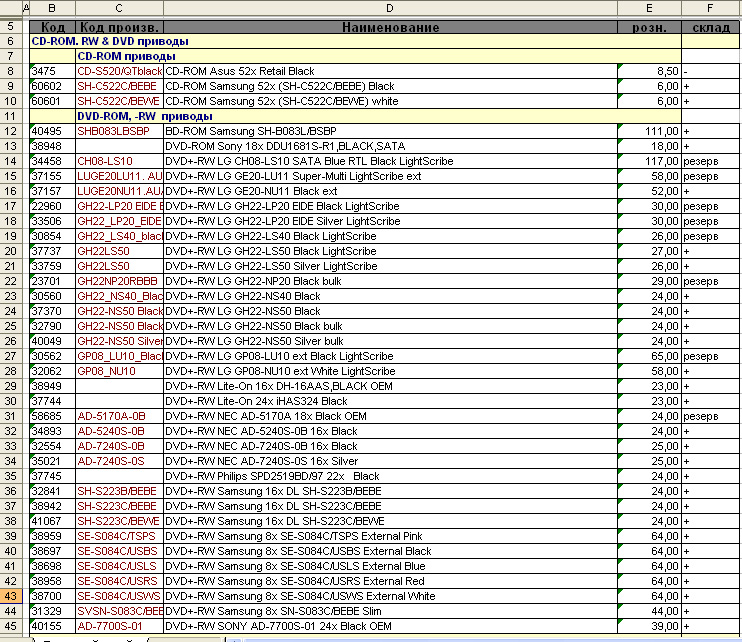Image resolution: width=742 pixels, height=642 pixels.
Task: Select 'DVD-ROM Sony 18x DDU1681S-R1' cell
Action: click(x=390, y=146)
